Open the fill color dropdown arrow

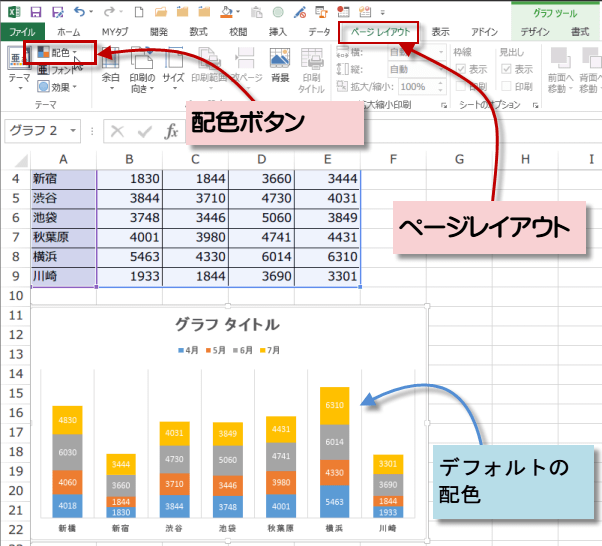coord(238,12)
